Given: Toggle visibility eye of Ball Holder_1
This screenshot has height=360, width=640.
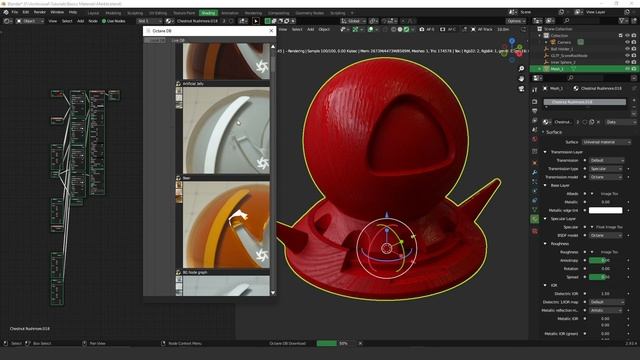Looking at the screenshot, I should pyautogui.click(x=627, y=49).
